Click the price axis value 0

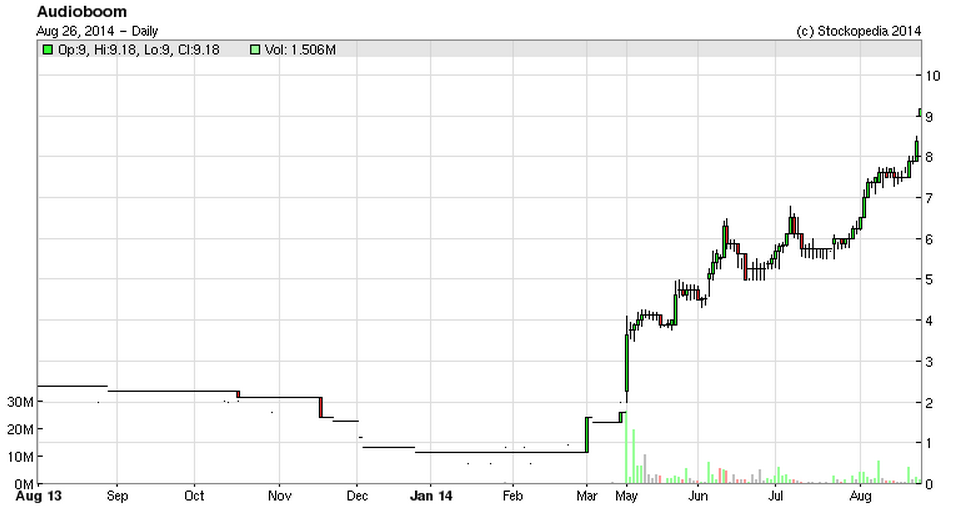tap(929, 484)
